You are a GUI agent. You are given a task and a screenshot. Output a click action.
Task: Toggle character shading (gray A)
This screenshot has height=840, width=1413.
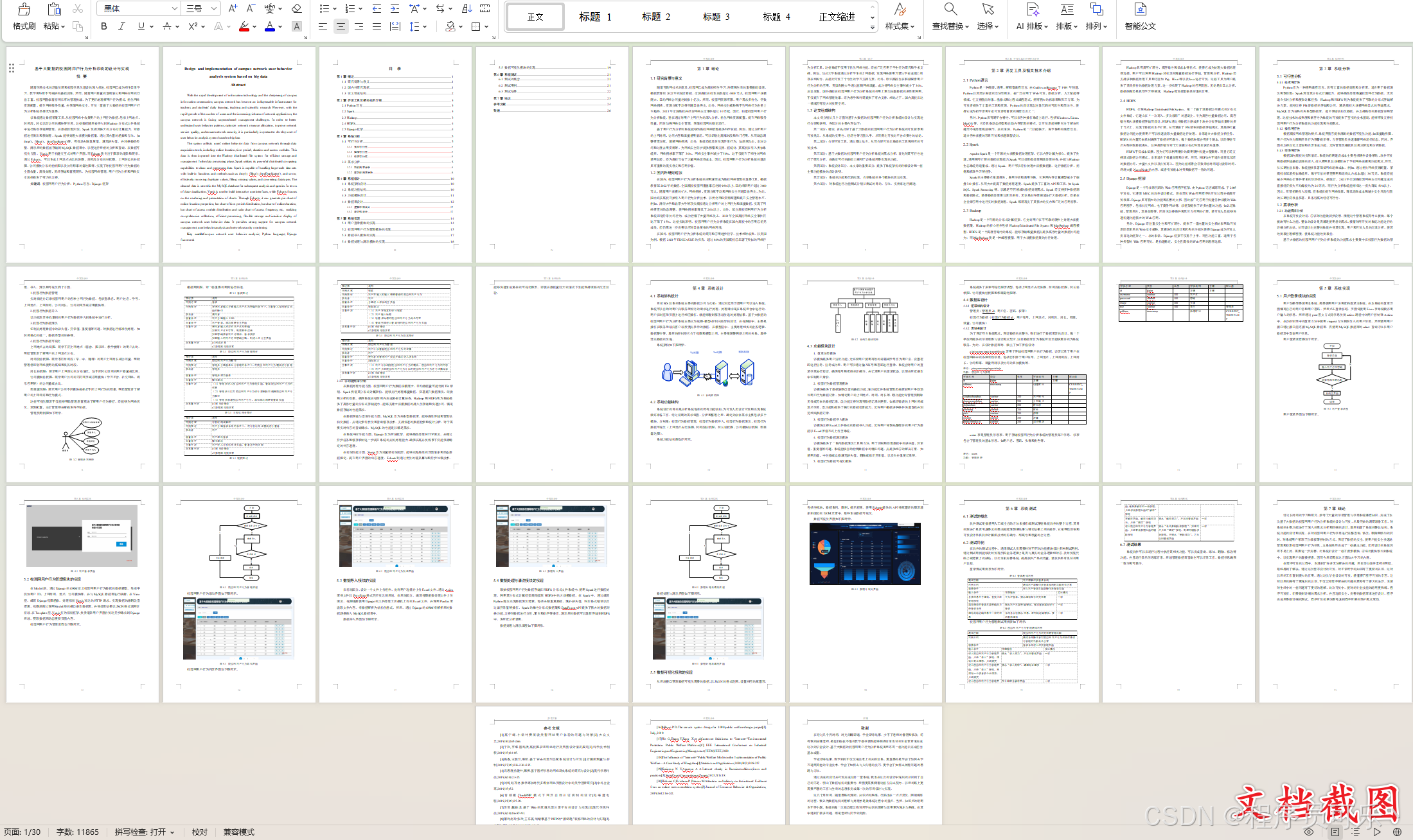[296, 26]
